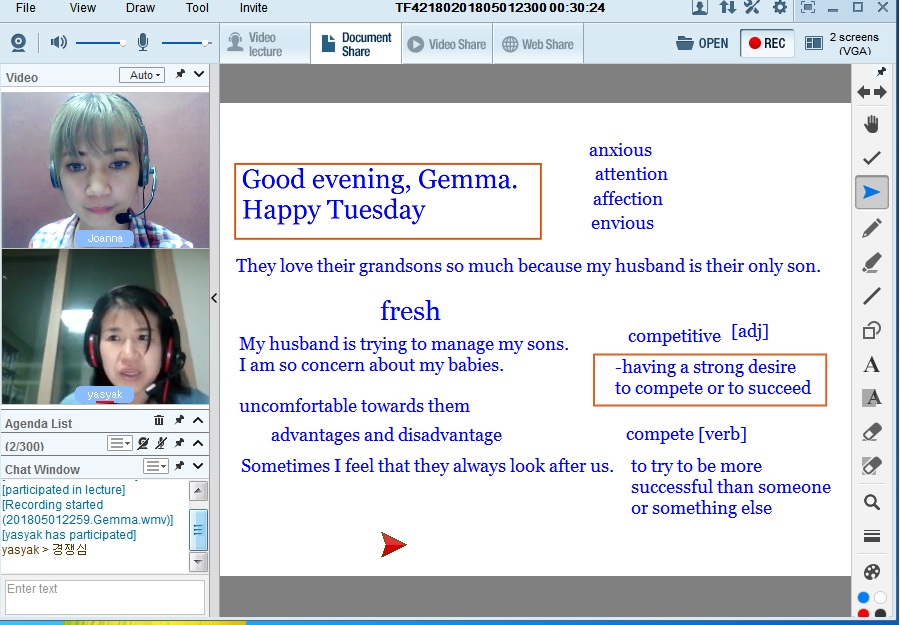Click the magnifier zoom tool
The width and height of the screenshot is (900, 625).
(x=872, y=502)
